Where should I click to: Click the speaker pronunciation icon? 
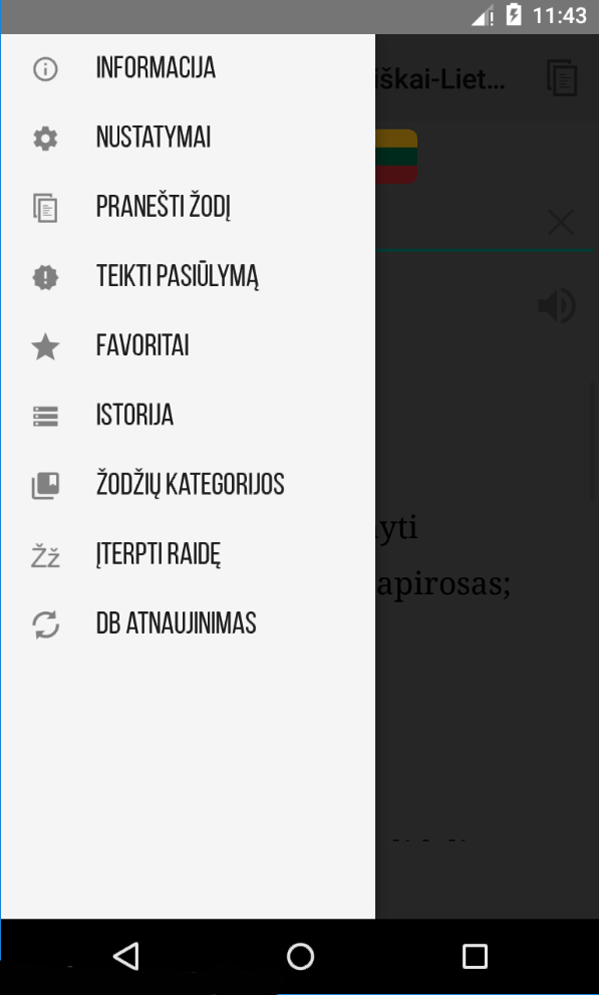(556, 306)
